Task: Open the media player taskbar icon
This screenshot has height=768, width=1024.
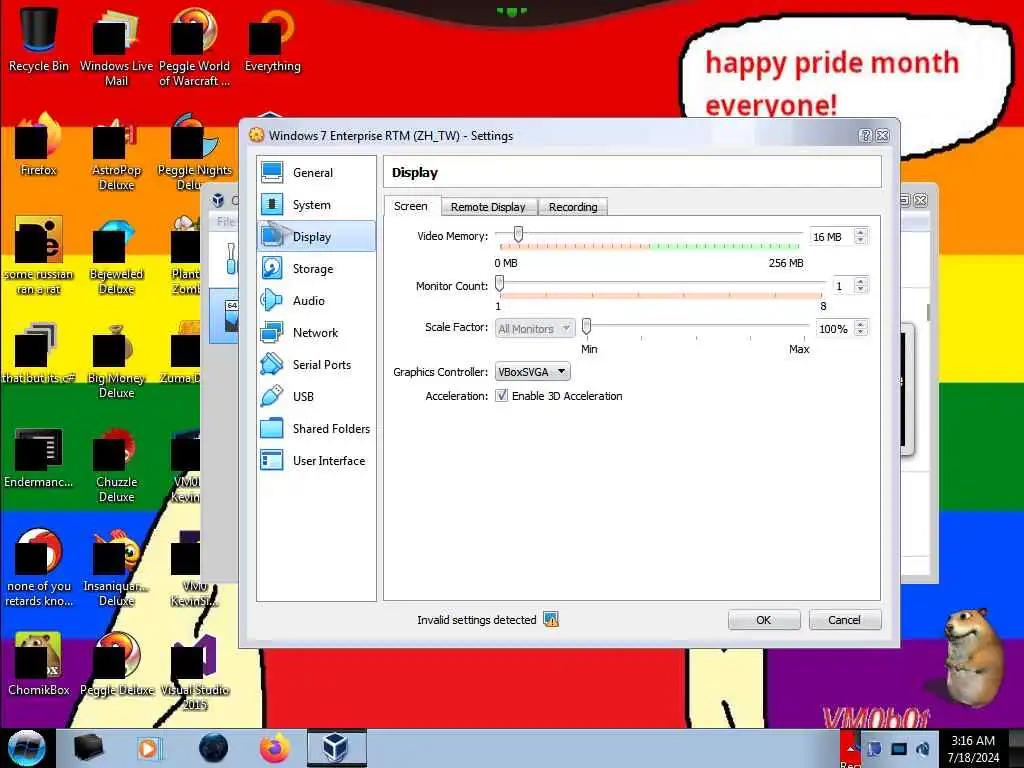Action: click(148, 748)
